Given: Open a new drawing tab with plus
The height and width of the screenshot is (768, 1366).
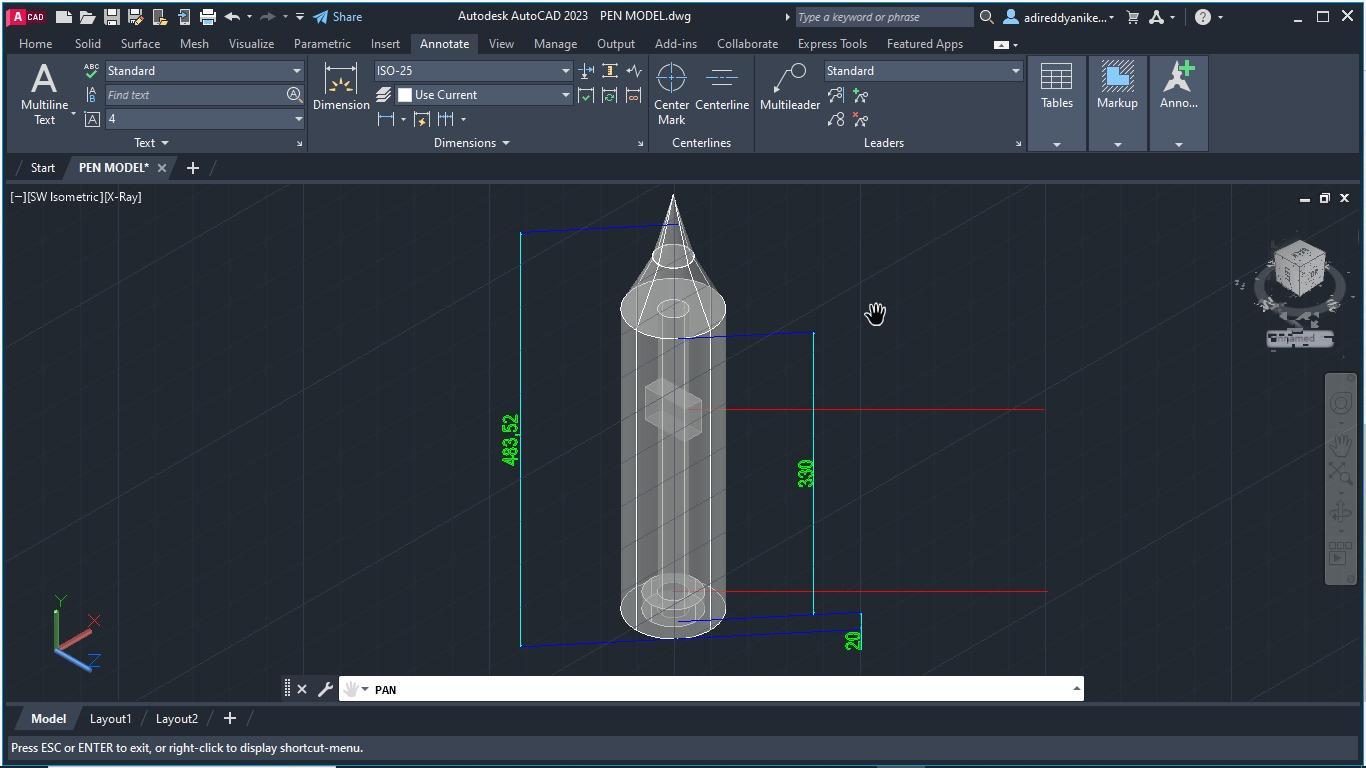Looking at the screenshot, I should (x=192, y=168).
